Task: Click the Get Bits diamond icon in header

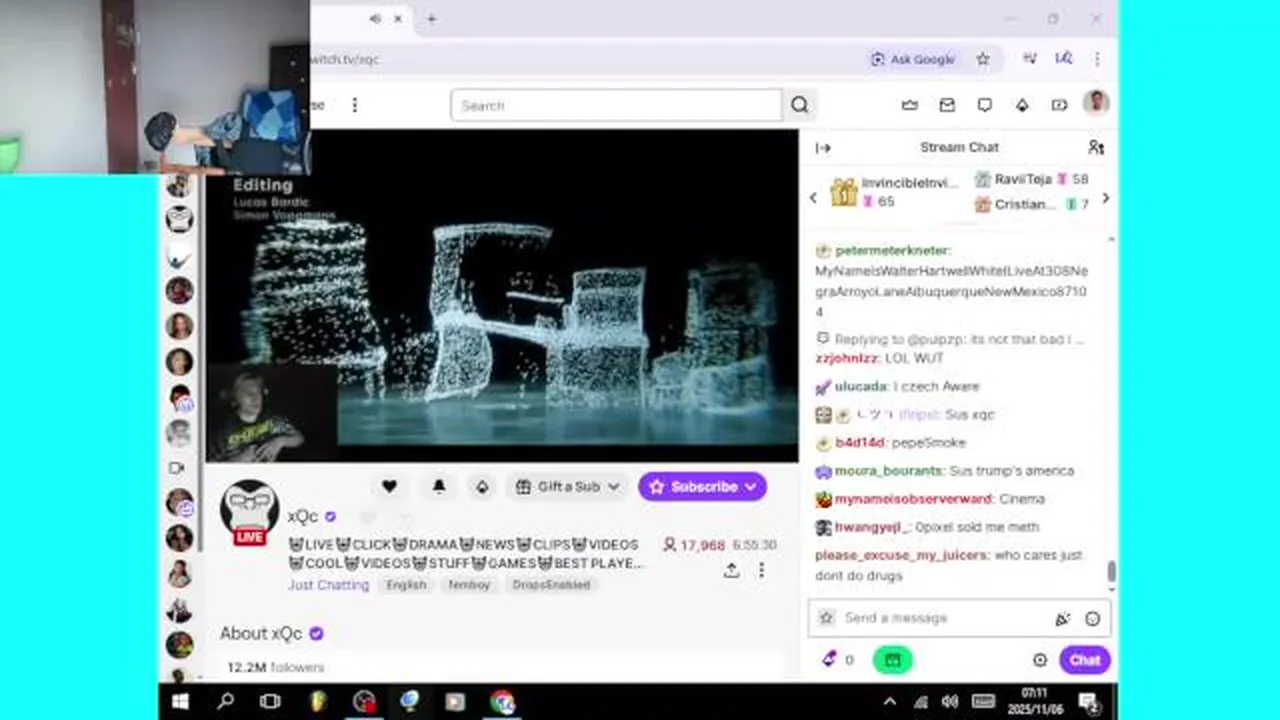Action: click(1022, 105)
